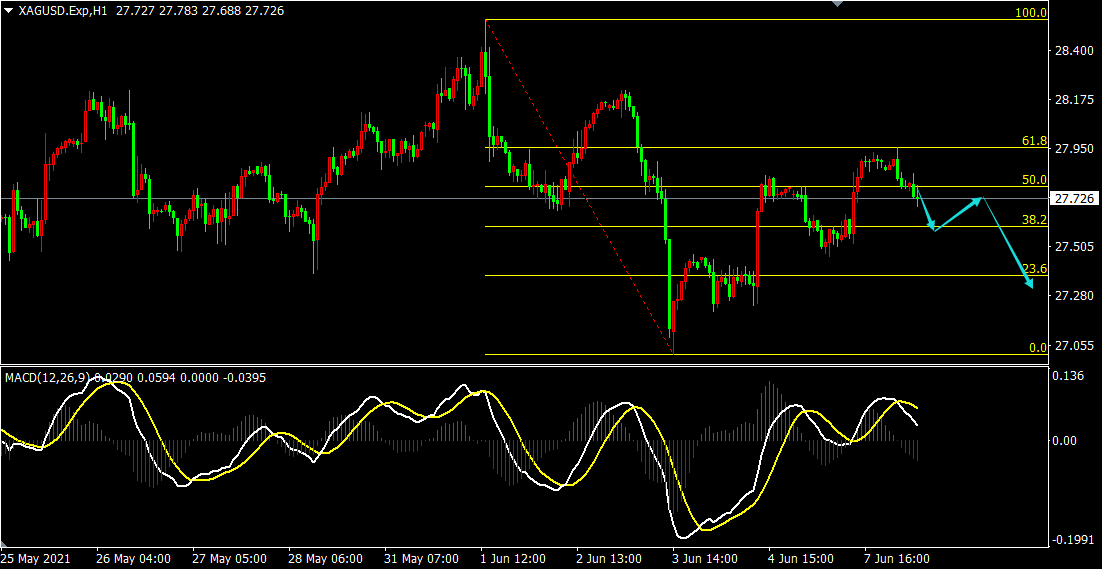Select the cyan arrow tip near the 50.0 level
The image size is (1102, 569).
click(x=981, y=199)
